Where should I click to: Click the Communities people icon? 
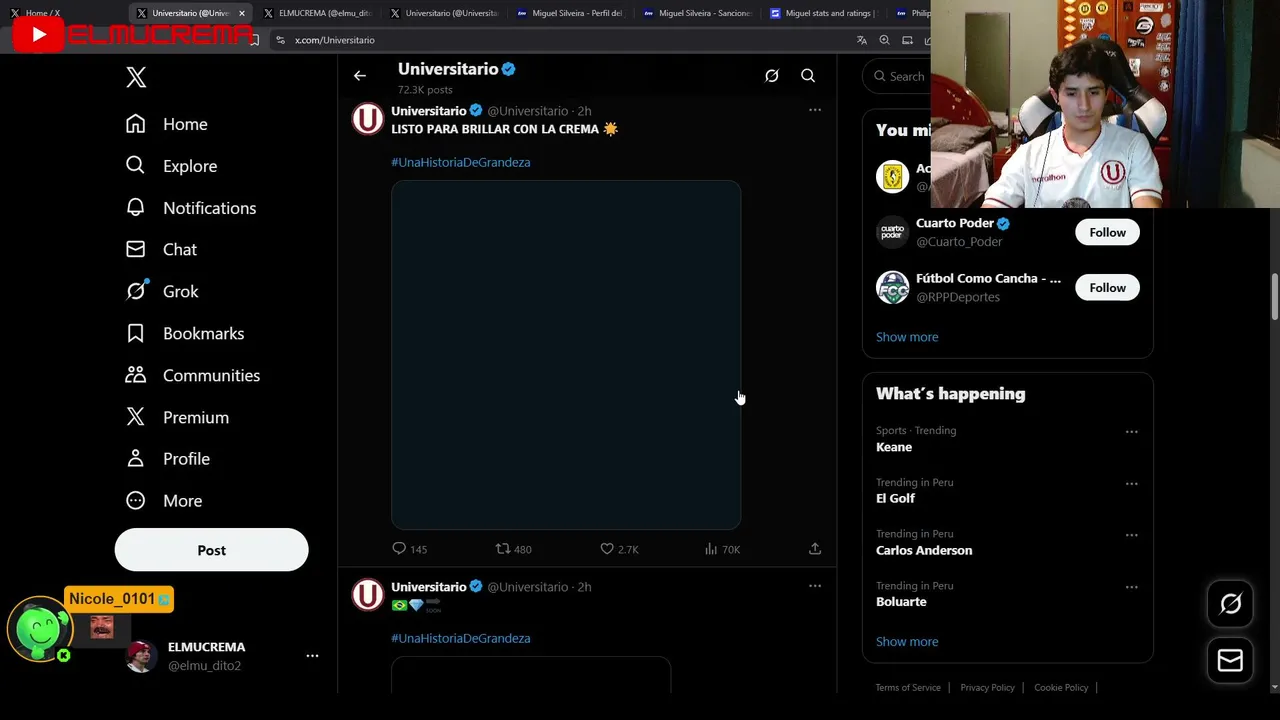pos(136,375)
